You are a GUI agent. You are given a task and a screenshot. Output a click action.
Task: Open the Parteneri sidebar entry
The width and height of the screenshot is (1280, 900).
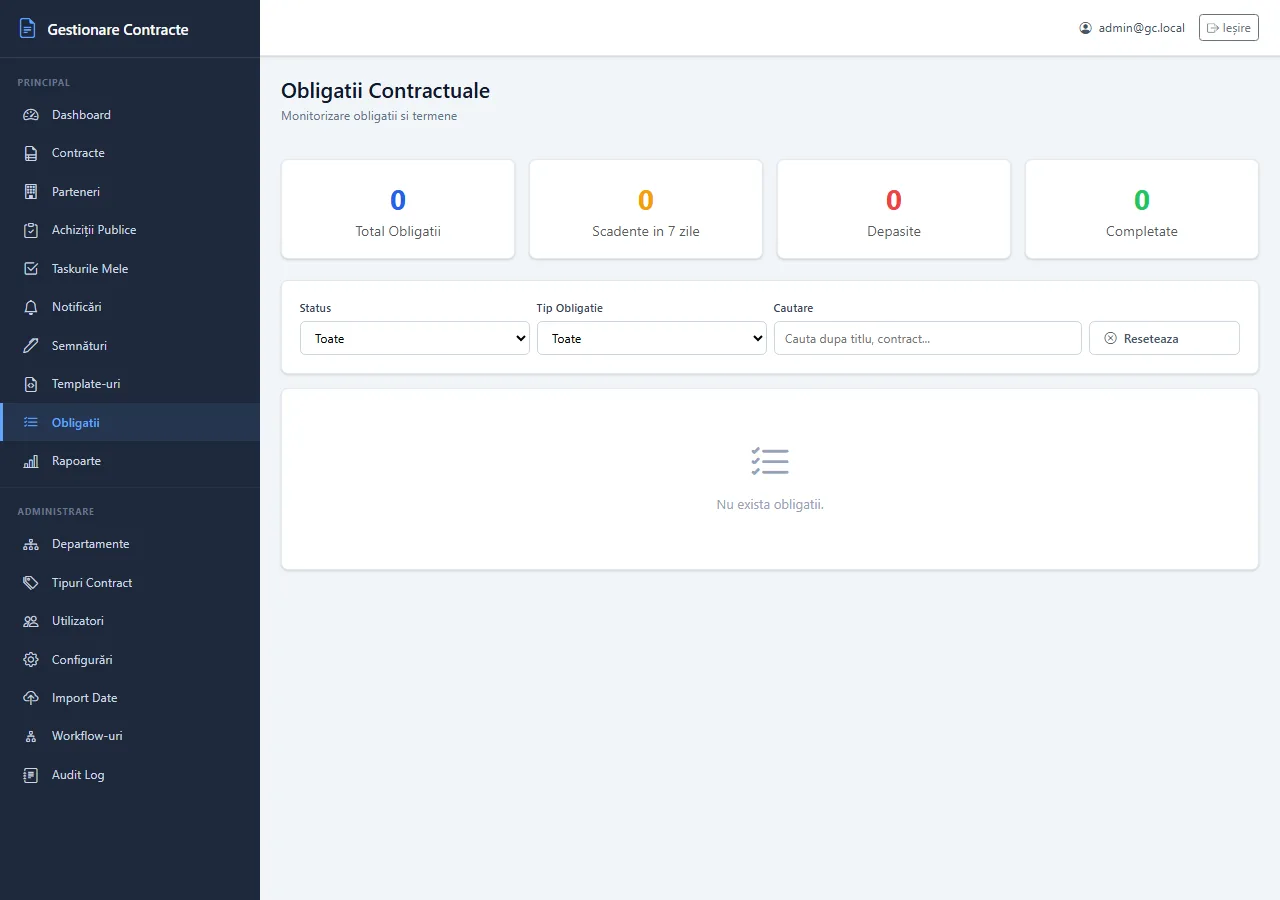130,192
